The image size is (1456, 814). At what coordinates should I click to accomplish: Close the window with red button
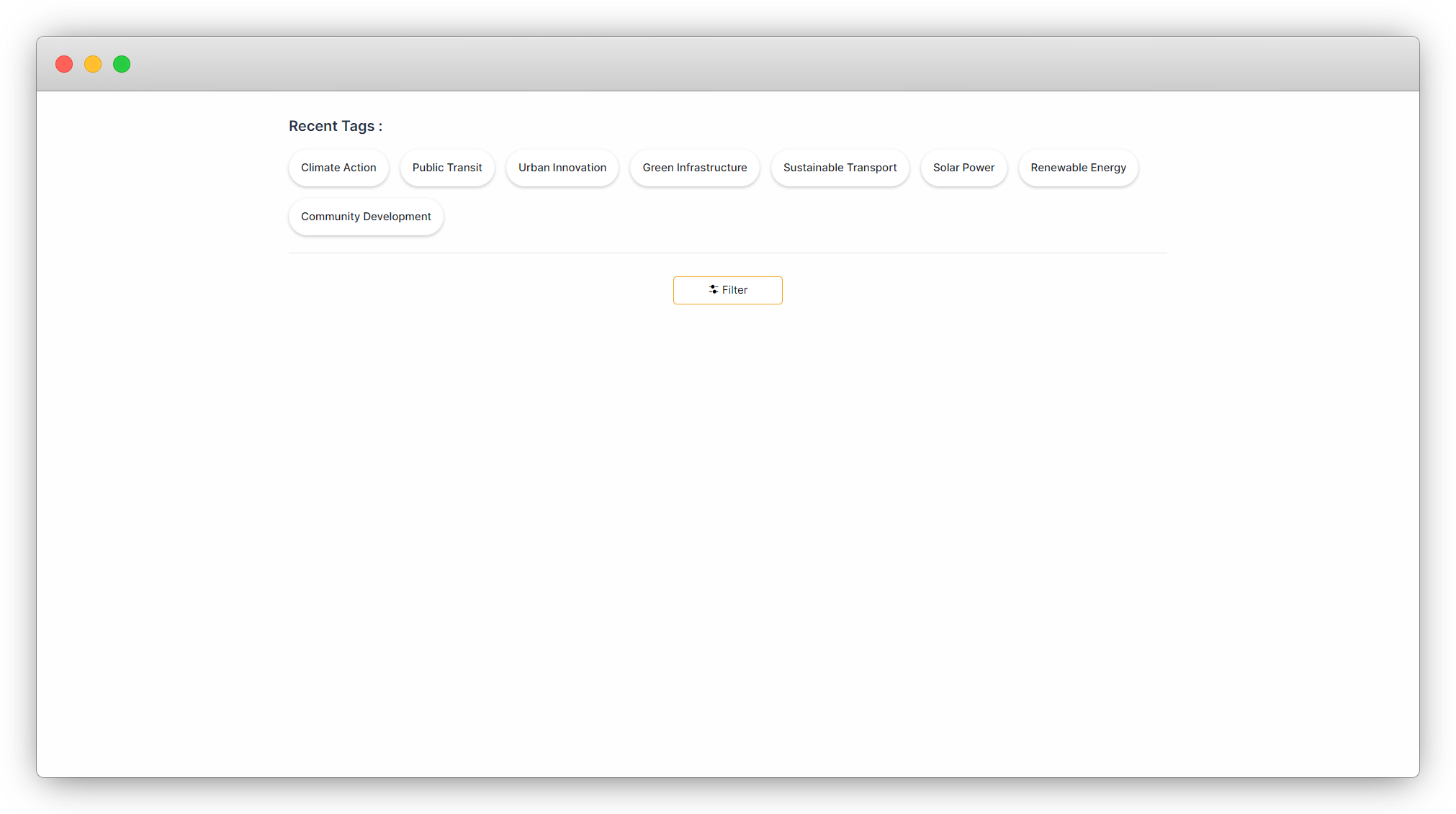coord(64,64)
